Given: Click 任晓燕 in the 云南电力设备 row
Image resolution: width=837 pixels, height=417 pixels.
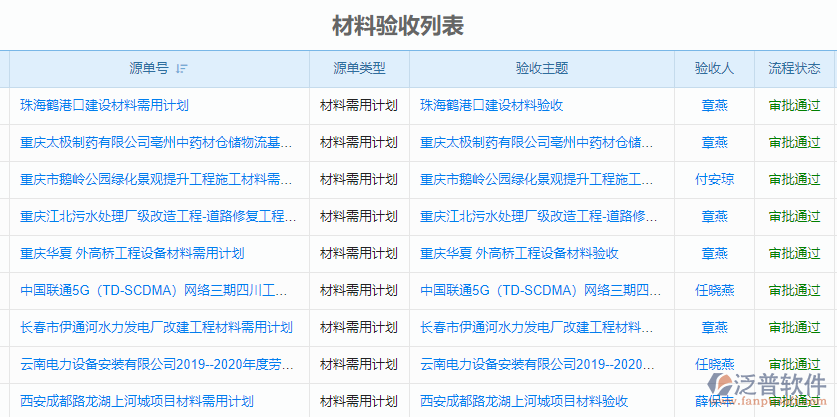Looking at the screenshot, I should pos(714,364).
